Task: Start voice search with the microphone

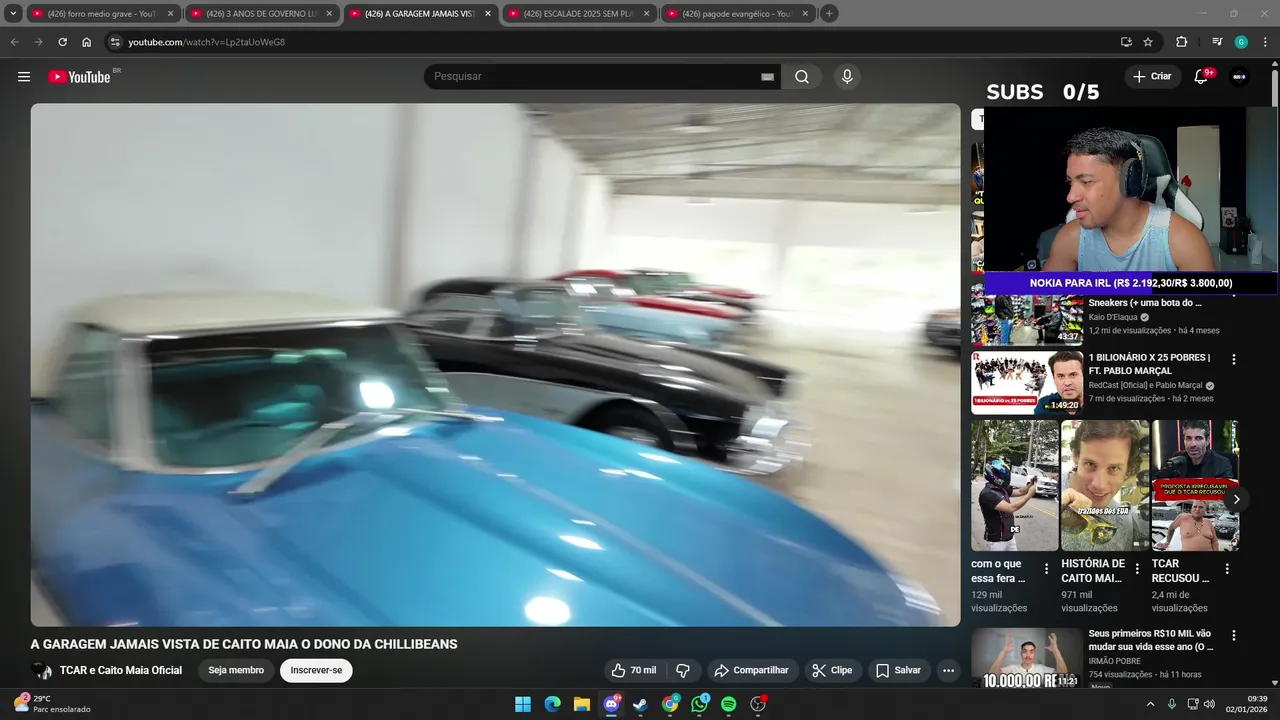Action: [847, 77]
